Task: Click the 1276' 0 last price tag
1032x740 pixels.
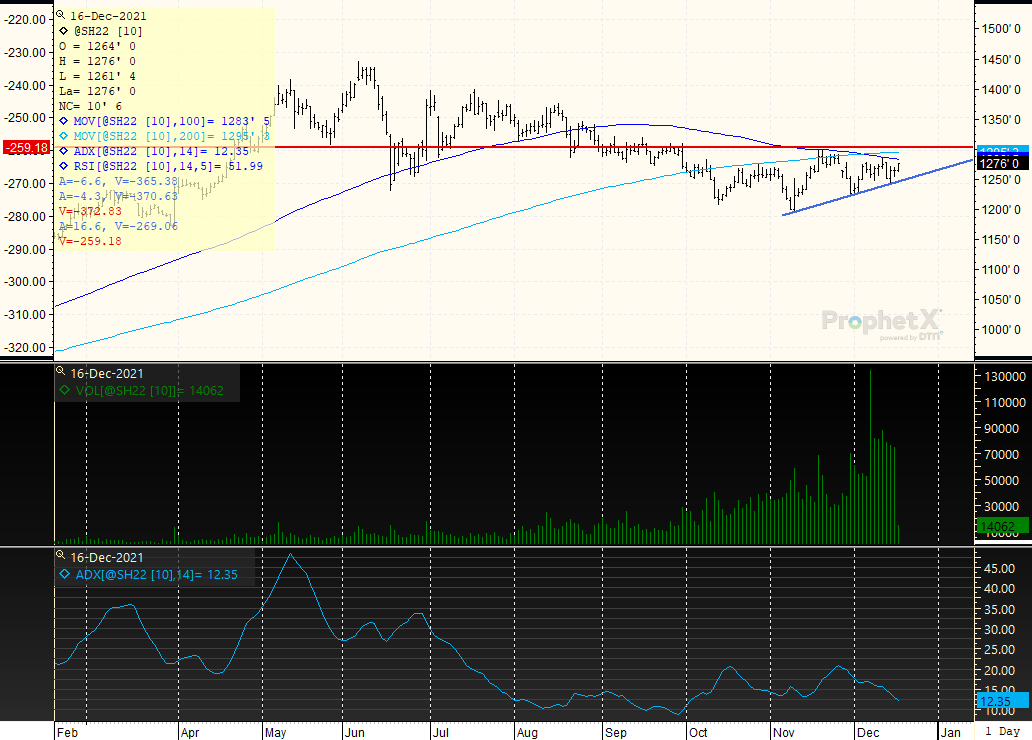Action: (1000, 163)
